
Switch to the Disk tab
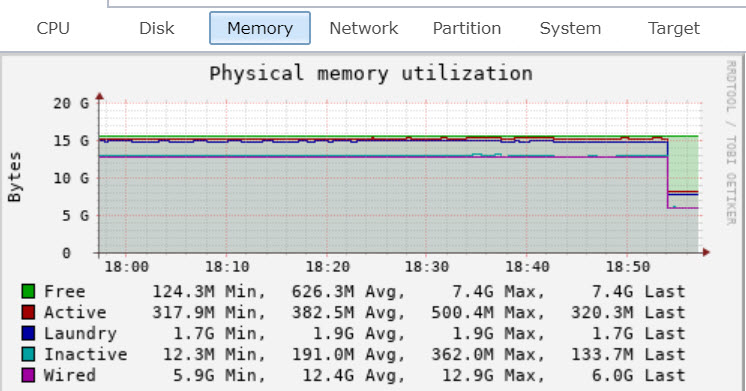[157, 28]
